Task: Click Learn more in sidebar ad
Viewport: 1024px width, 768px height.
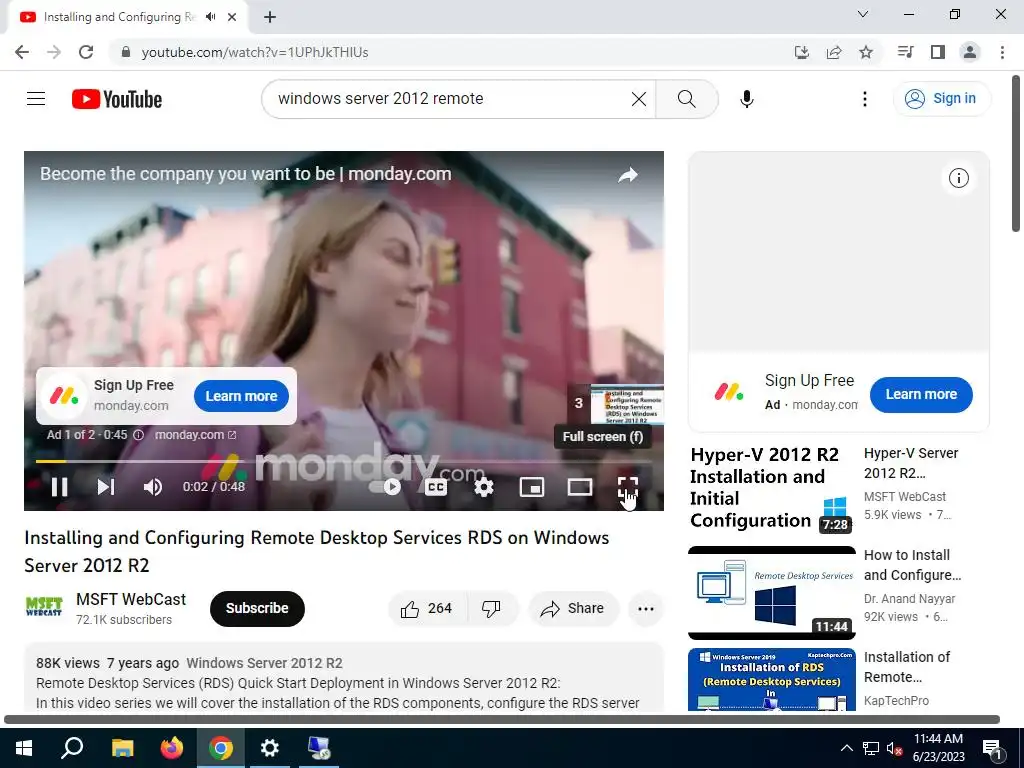Action: (921, 394)
